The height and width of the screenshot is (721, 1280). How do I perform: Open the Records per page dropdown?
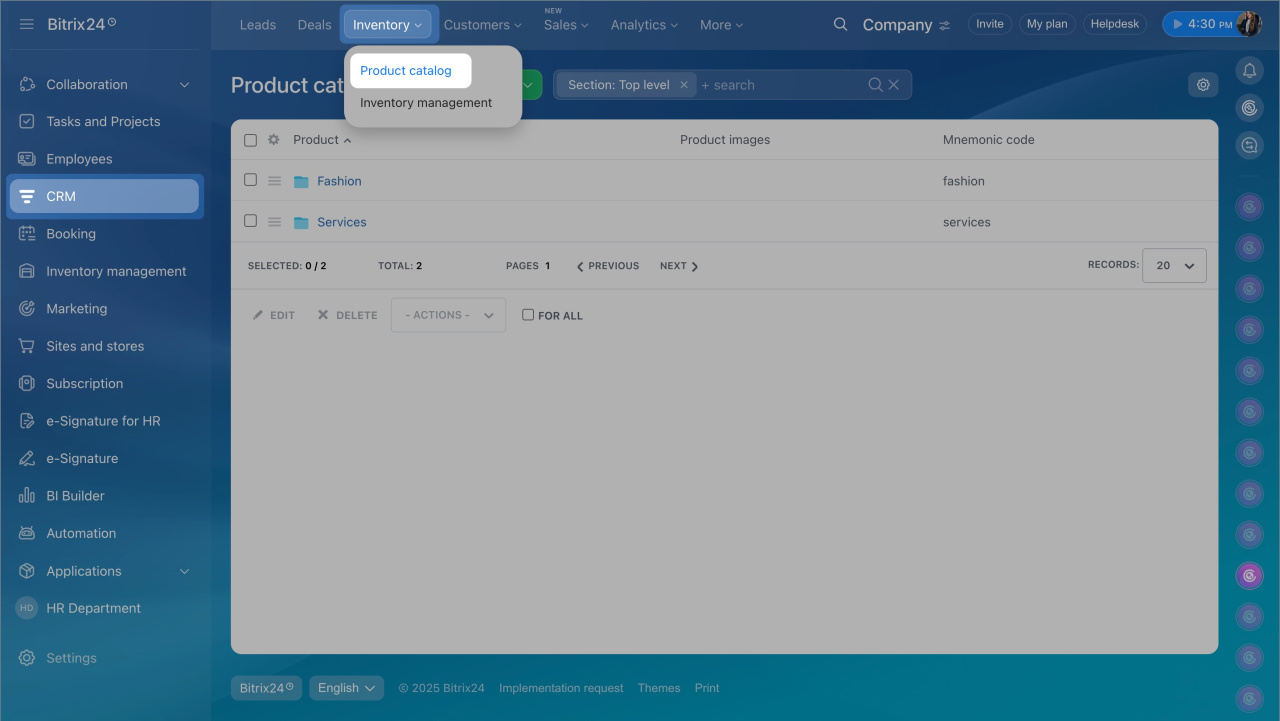pos(1174,266)
